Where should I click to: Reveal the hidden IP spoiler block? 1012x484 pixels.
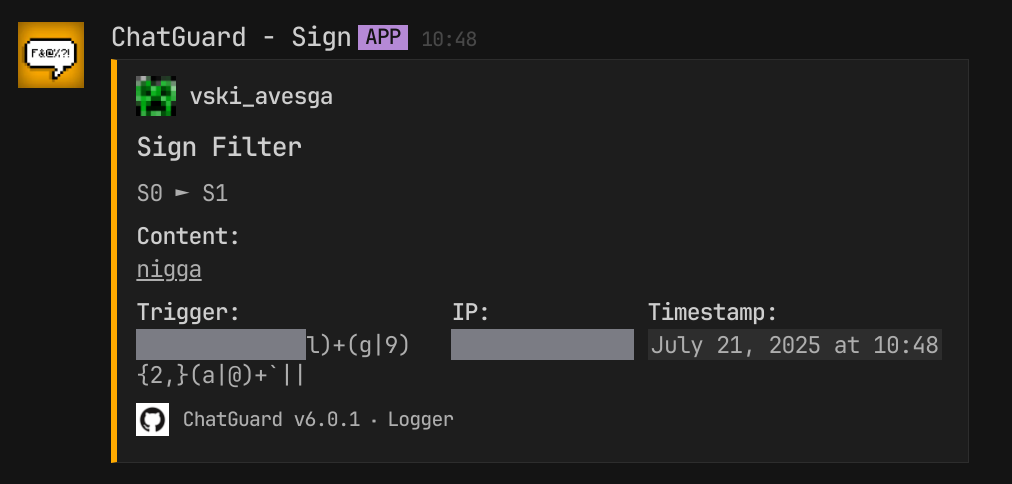(x=542, y=345)
